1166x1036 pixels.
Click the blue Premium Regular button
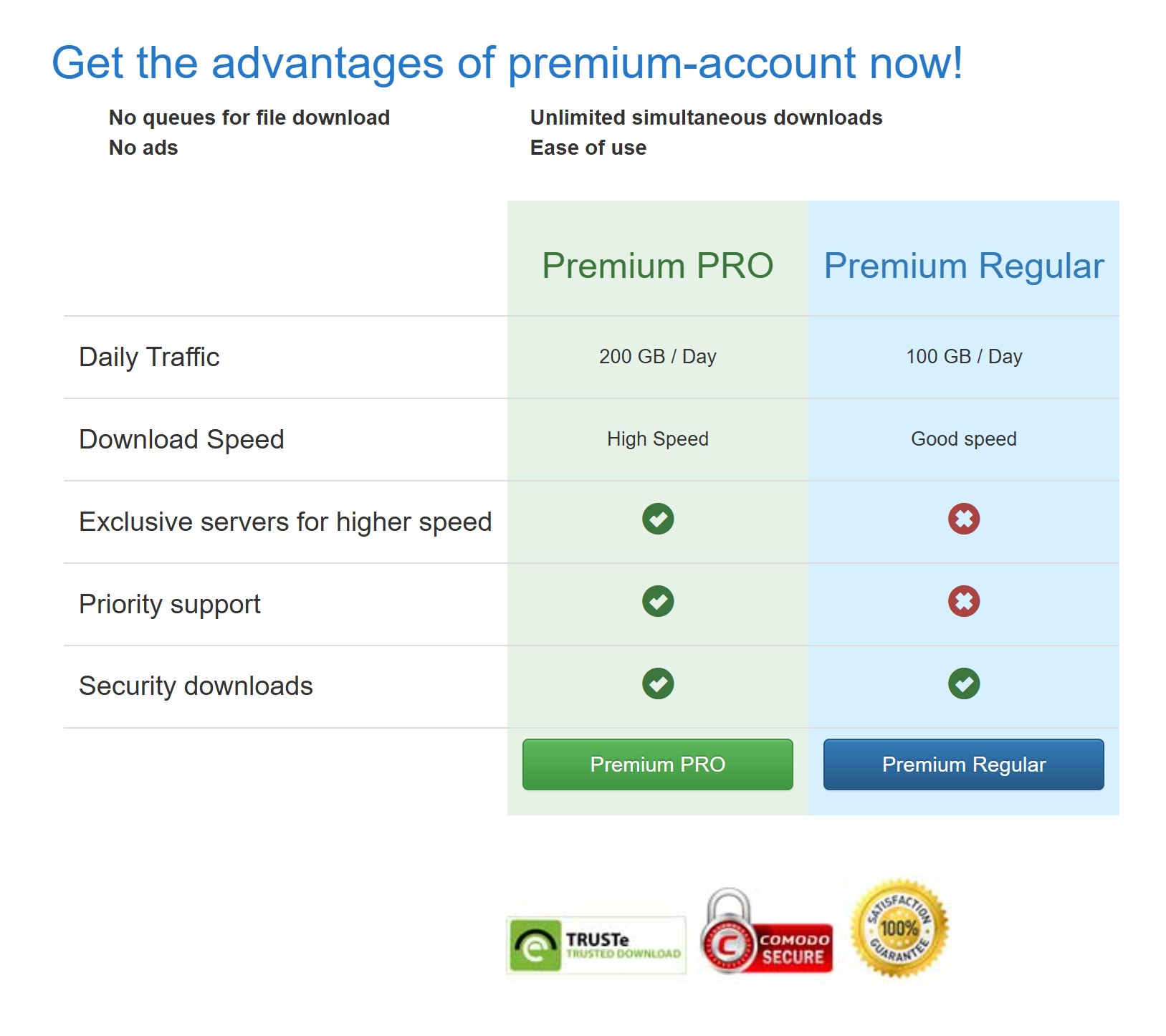pyautogui.click(x=963, y=764)
